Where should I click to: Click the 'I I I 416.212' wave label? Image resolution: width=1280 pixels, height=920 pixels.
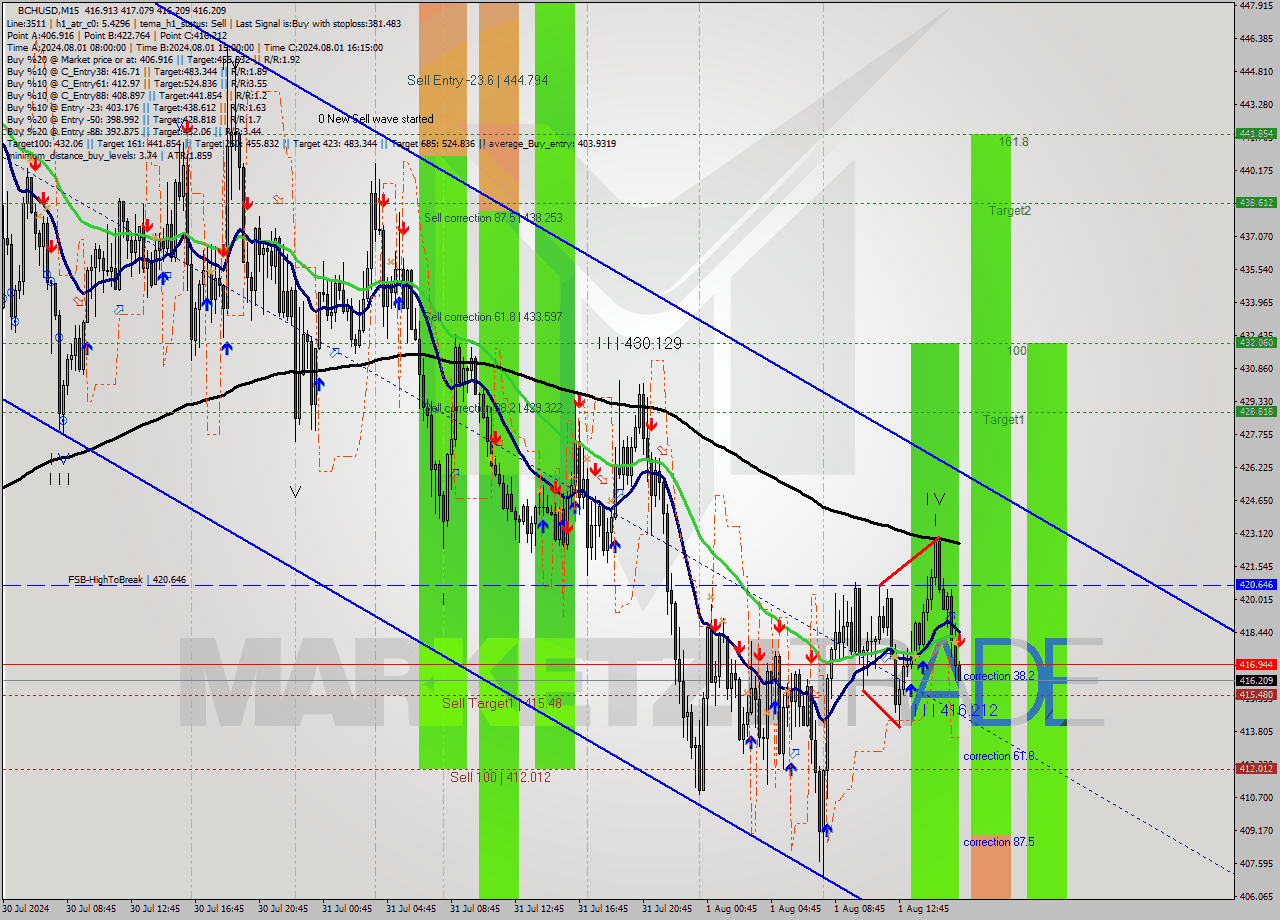954,710
